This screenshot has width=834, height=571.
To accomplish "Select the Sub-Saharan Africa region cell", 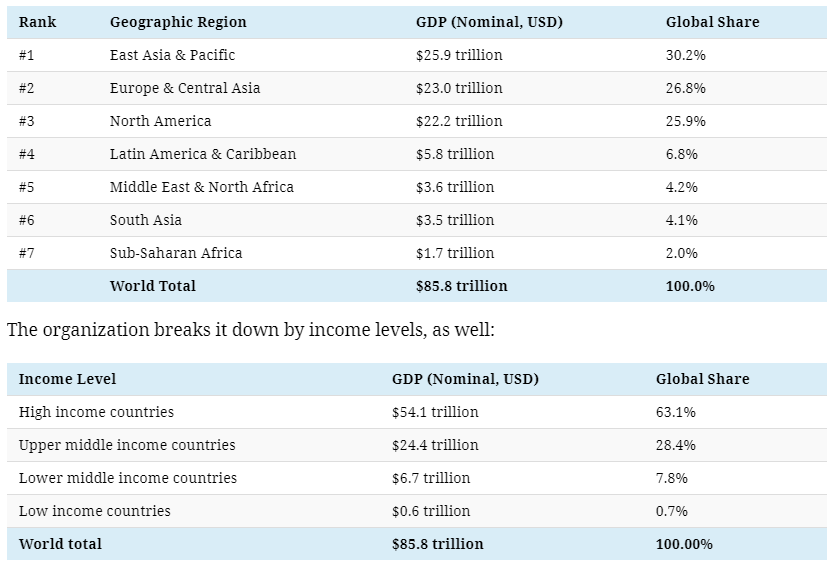I will coord(176,253).
